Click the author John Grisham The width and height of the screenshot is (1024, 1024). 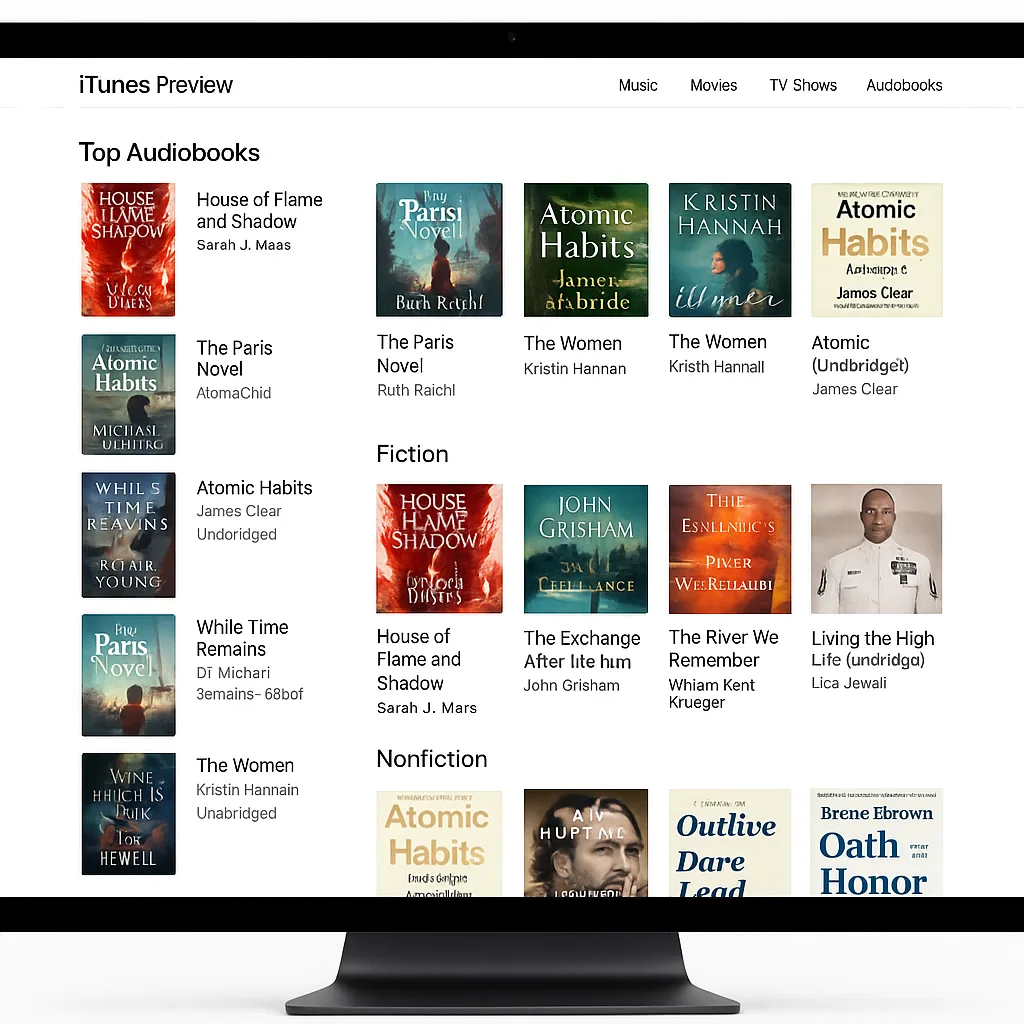[571, 685]
